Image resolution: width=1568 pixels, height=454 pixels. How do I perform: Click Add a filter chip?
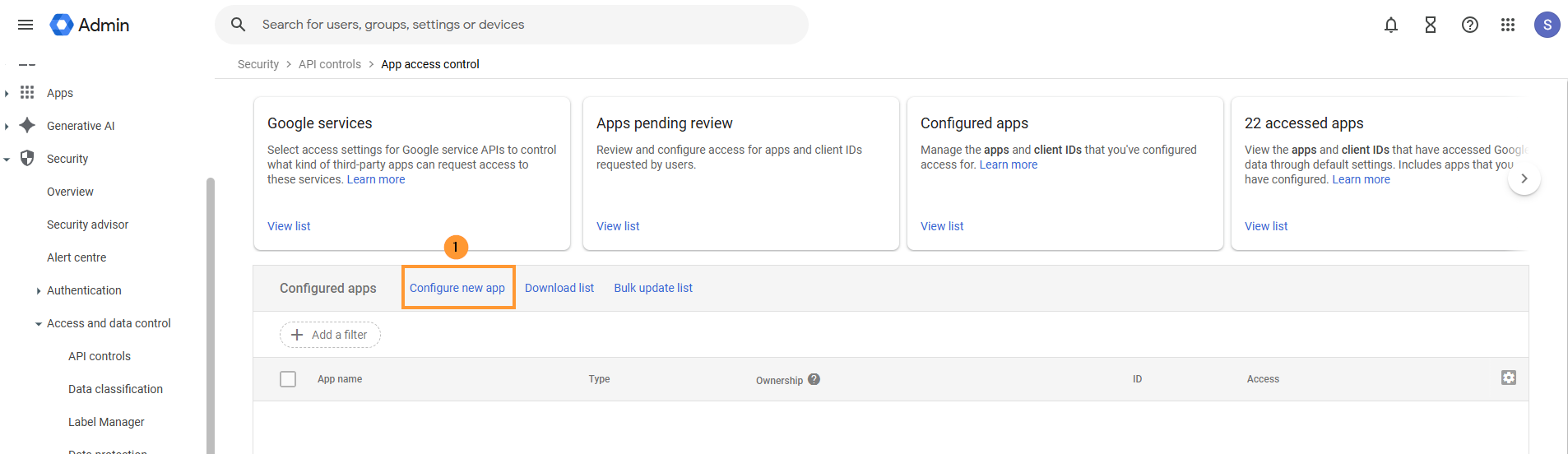pyautogui.click(x=330, y=335)
